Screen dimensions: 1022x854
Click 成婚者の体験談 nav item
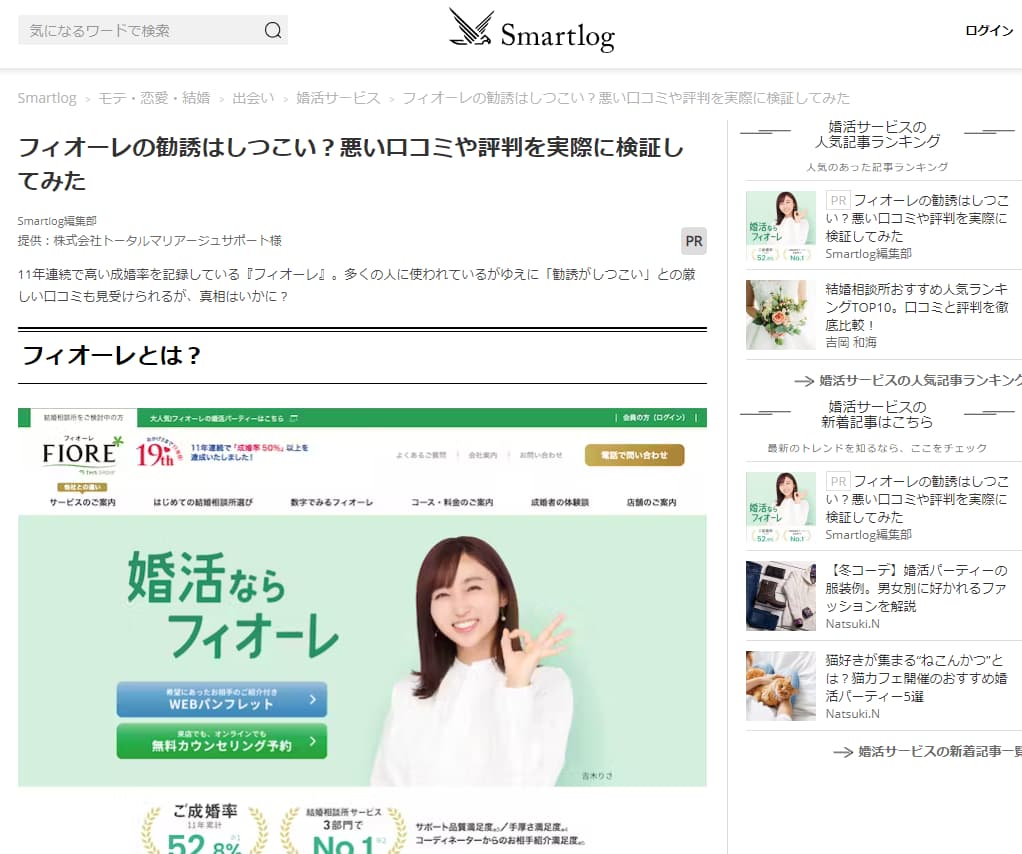[560, 502]
